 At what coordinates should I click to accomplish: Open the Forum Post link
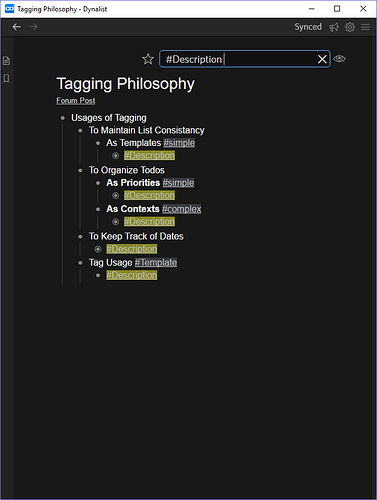(x=76, y=101)
